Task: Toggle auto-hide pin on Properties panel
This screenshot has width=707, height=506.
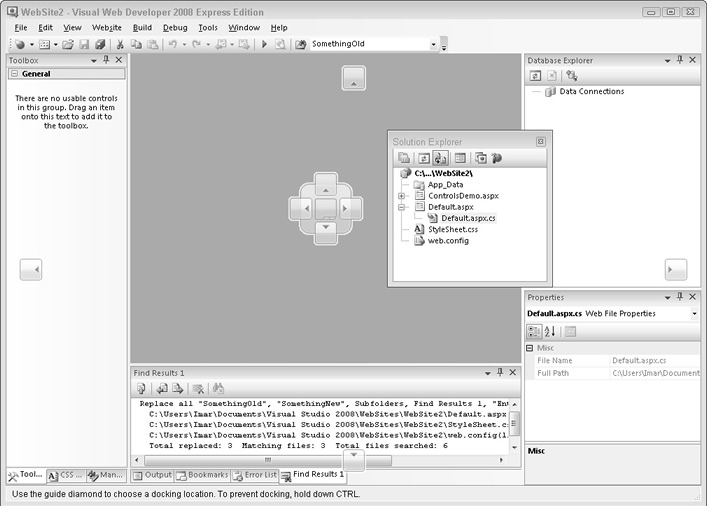Action: [680, 297]
